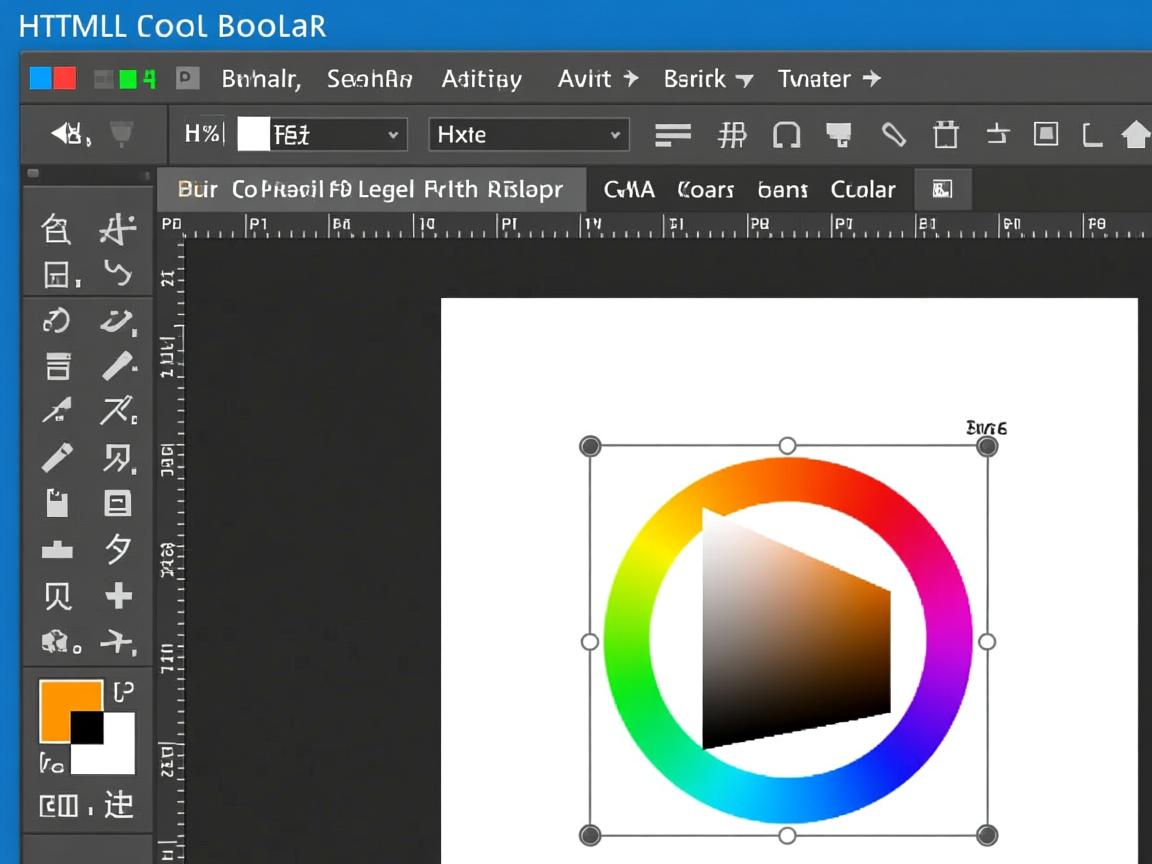Select the plus tool in left toolbox
The image size is (1152, 864).
coord(118,596)
